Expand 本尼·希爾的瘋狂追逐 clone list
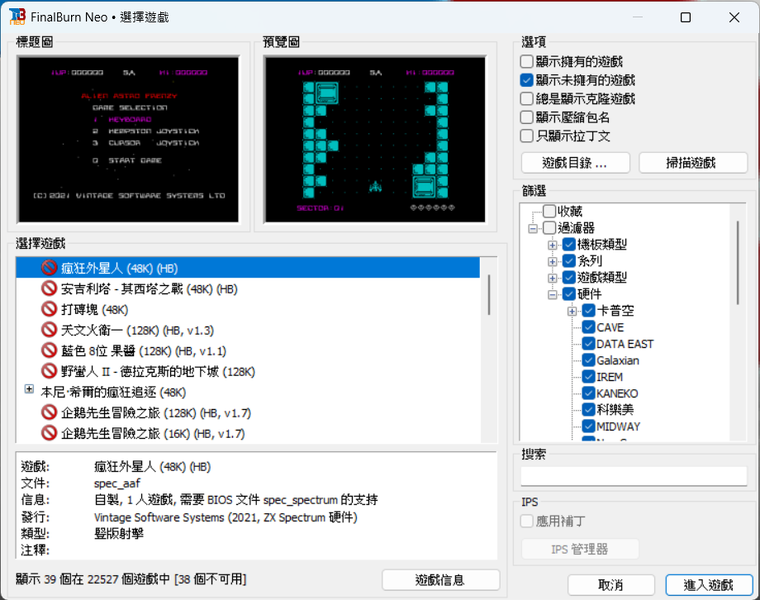This screenshot has height=600, width=760. pyautogui.click(x=29, y=389)
